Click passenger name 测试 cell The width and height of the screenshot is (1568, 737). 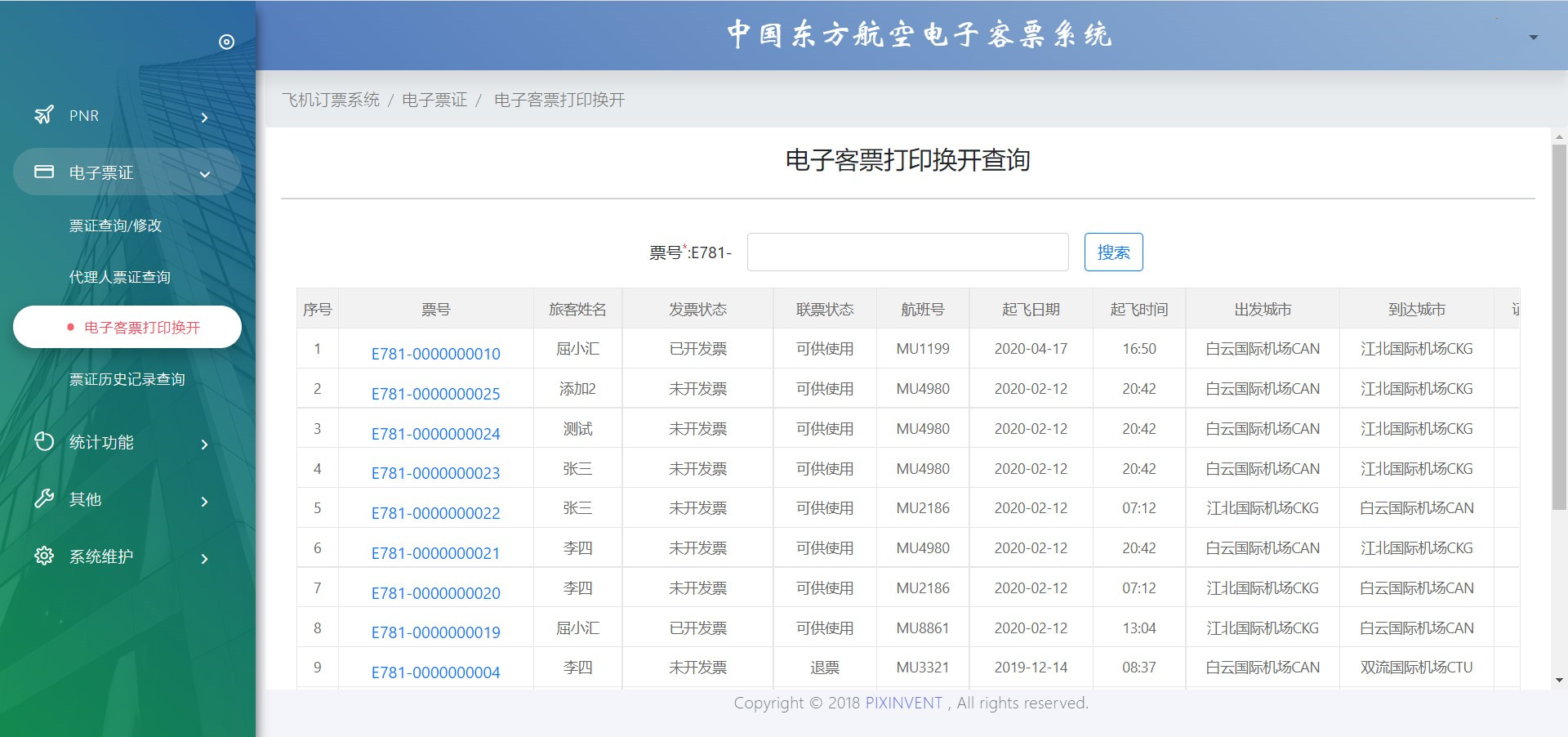click(577, 429)
